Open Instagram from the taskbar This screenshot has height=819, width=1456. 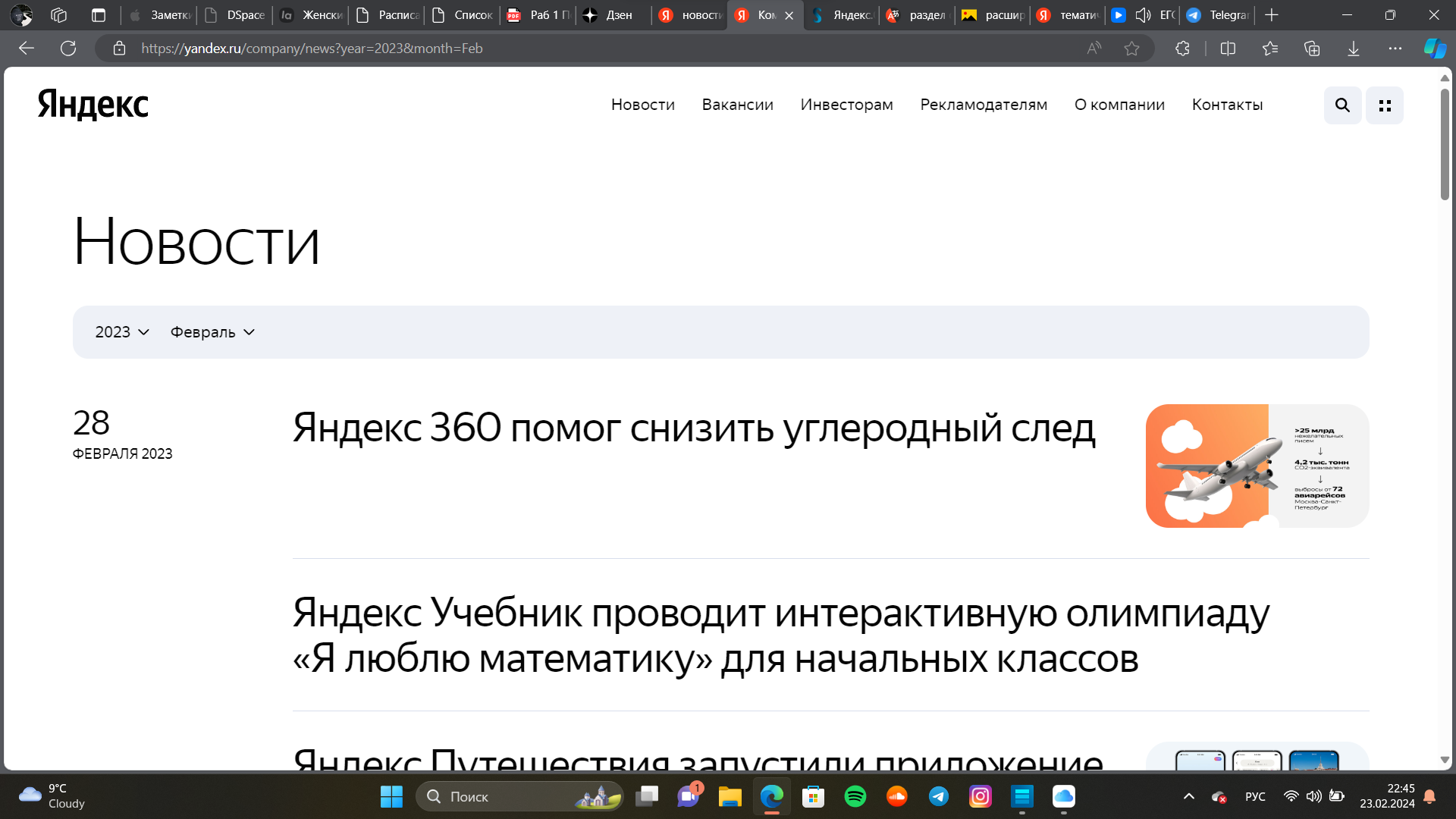pos(981,796)
